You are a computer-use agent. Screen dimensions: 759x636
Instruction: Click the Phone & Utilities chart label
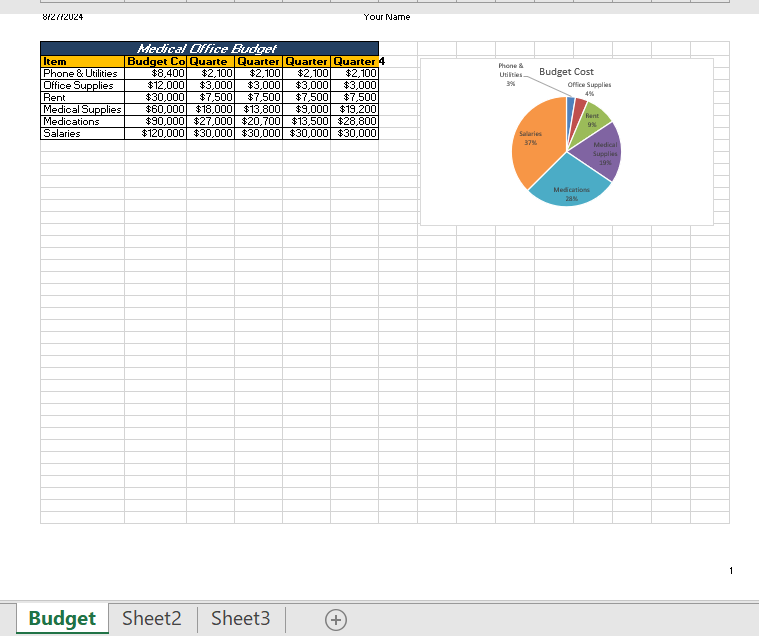(x=511, y=75)
